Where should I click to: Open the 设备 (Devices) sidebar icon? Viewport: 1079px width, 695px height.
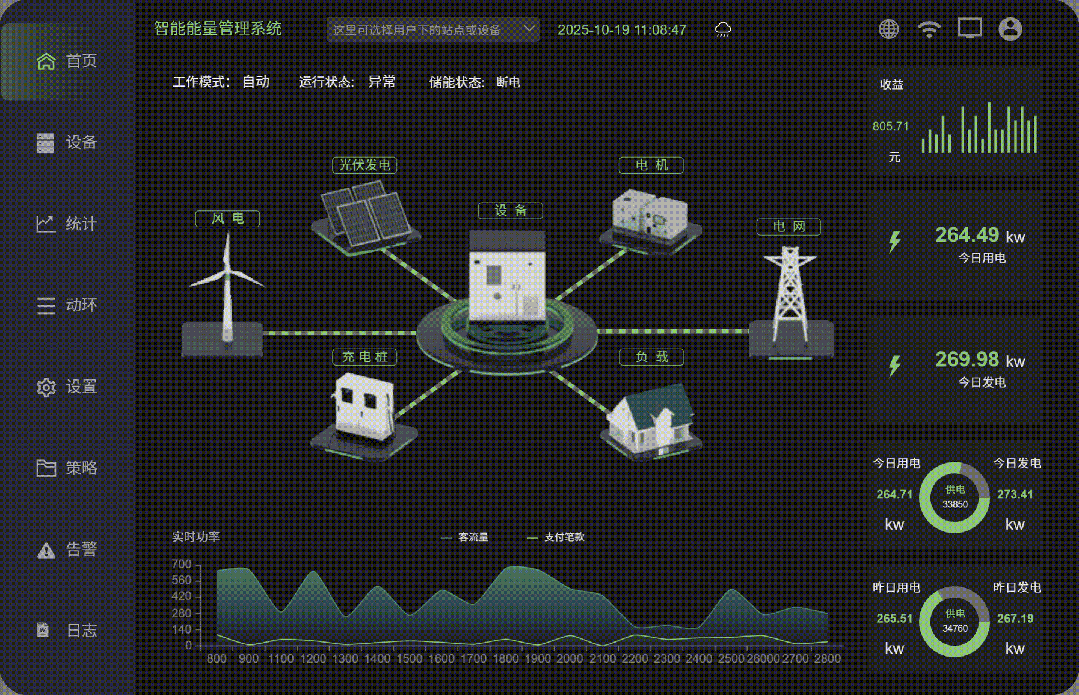pos(45,142)
